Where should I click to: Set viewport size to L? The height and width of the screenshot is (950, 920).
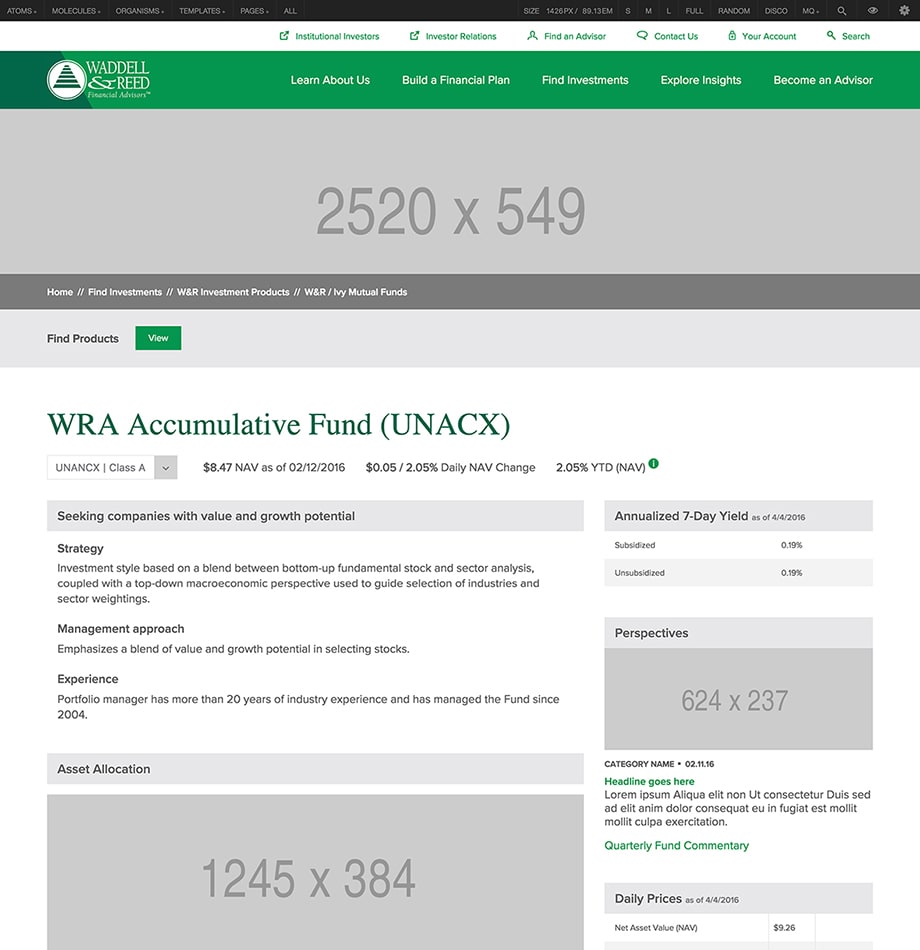point(668,11)
